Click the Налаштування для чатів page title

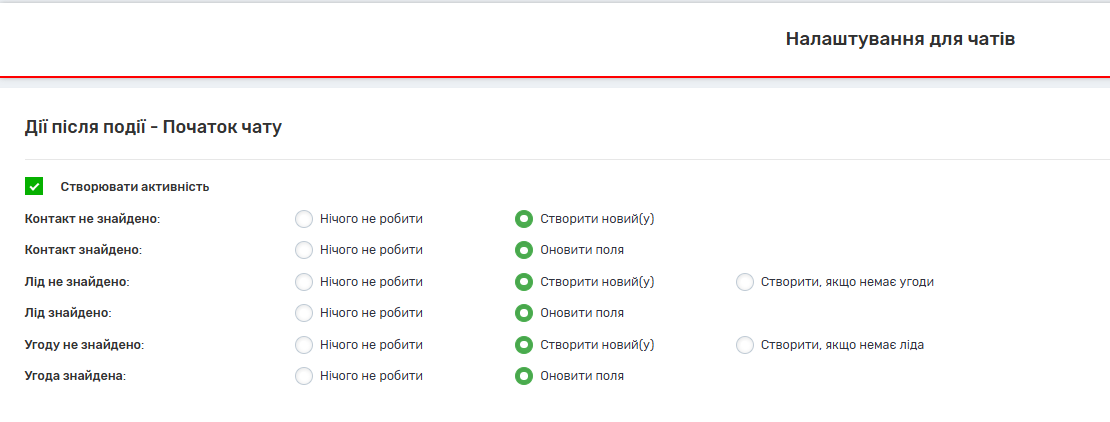[900, 40]
